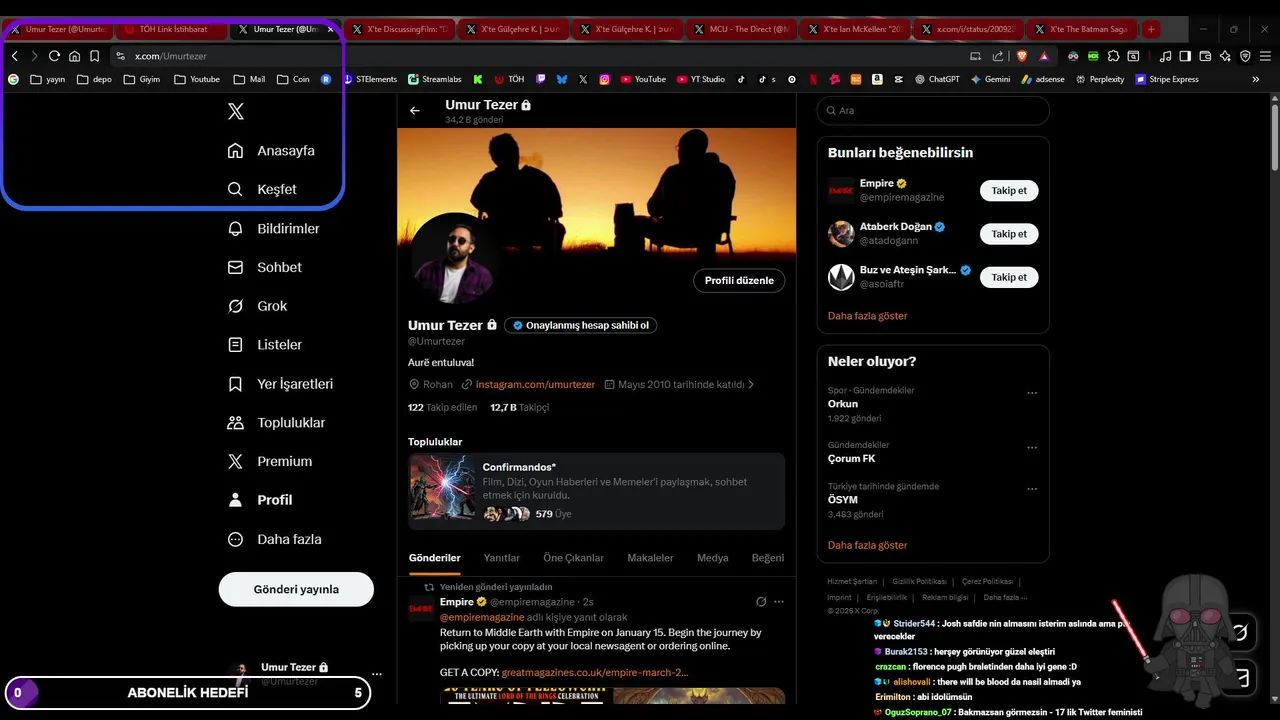The image size is (1280, 720).
Task: Click the browser reload button
Action: pyautogui.click(x=54, y=56)
